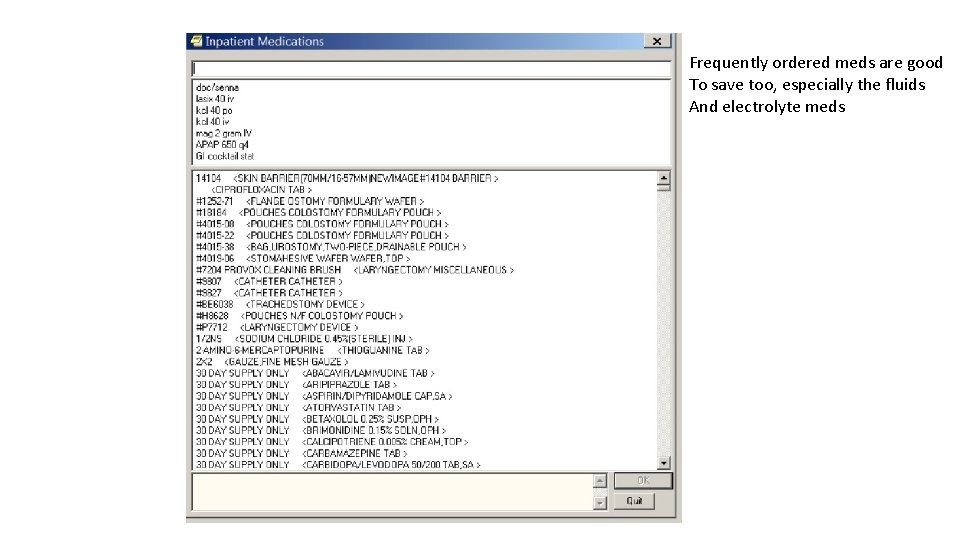
Task: Select the ARIPIPRAZOLE TAB row
Action: pyautogui.click(x=296, y=384)
